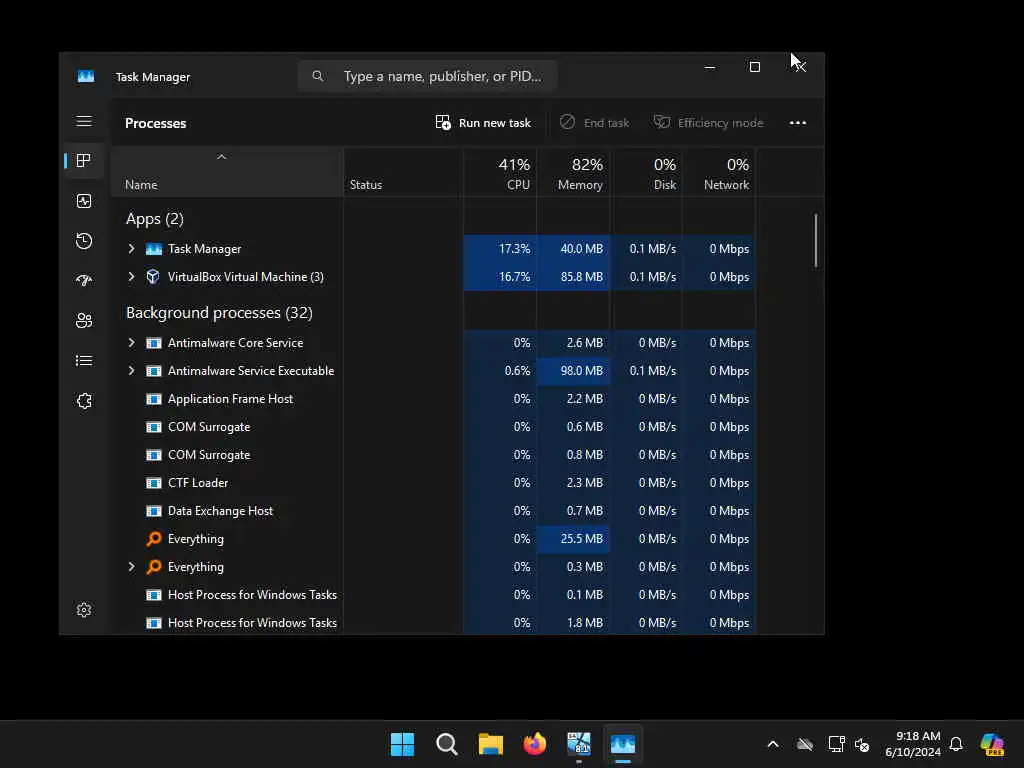Viewport: 1024px width, 768px height.
Task: Expand the second Everything process row
Action: click(131, 567)
